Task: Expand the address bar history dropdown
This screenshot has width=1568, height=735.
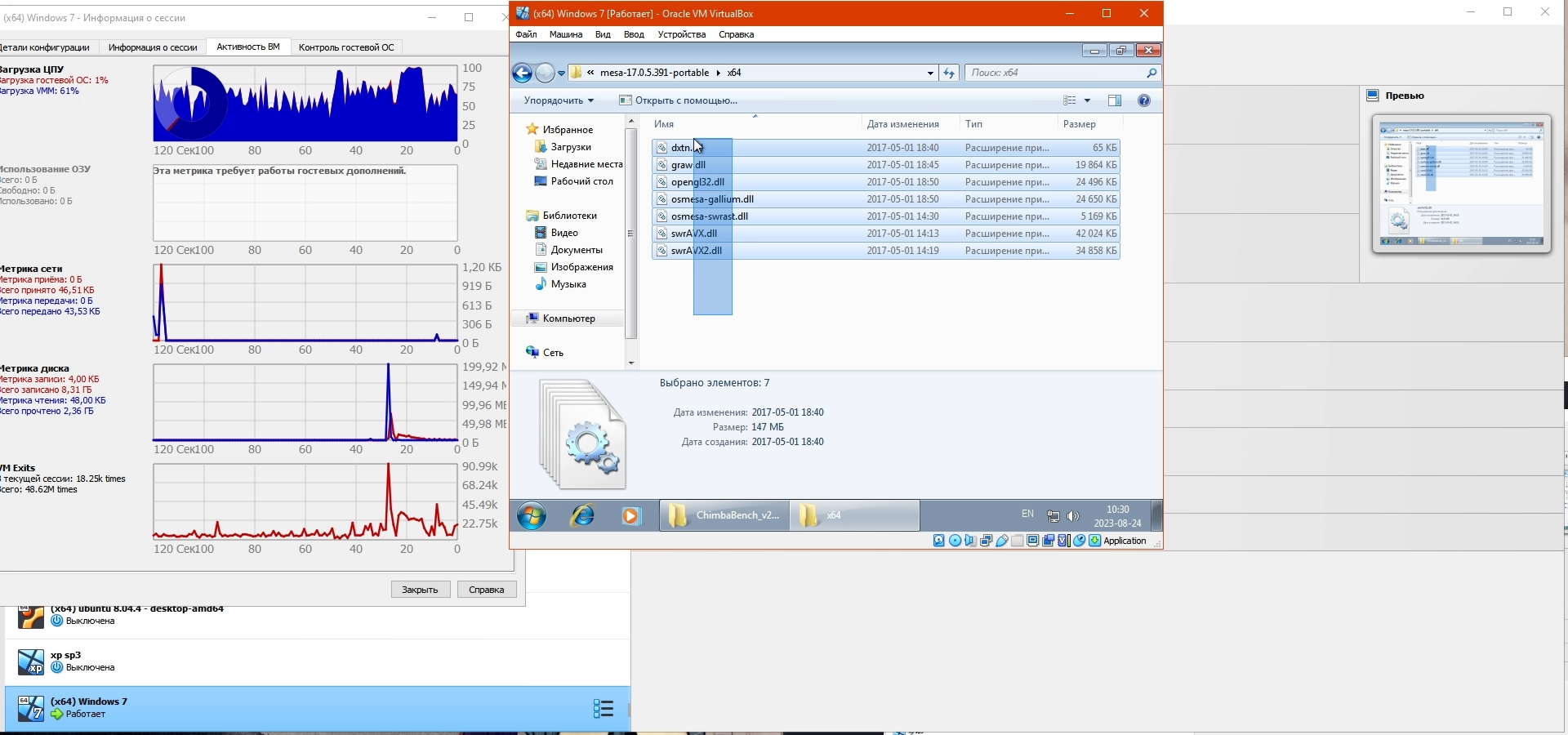Action: 930,73
